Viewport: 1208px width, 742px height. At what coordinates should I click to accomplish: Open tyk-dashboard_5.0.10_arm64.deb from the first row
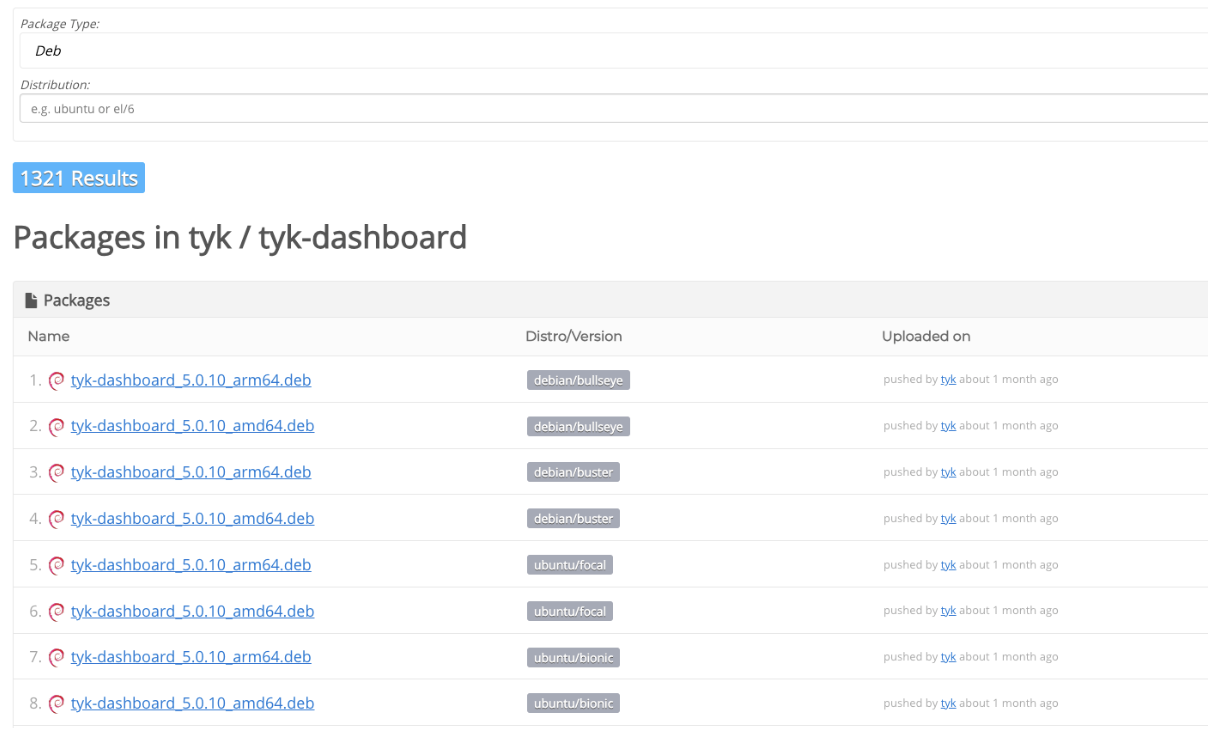coord(190,380)
